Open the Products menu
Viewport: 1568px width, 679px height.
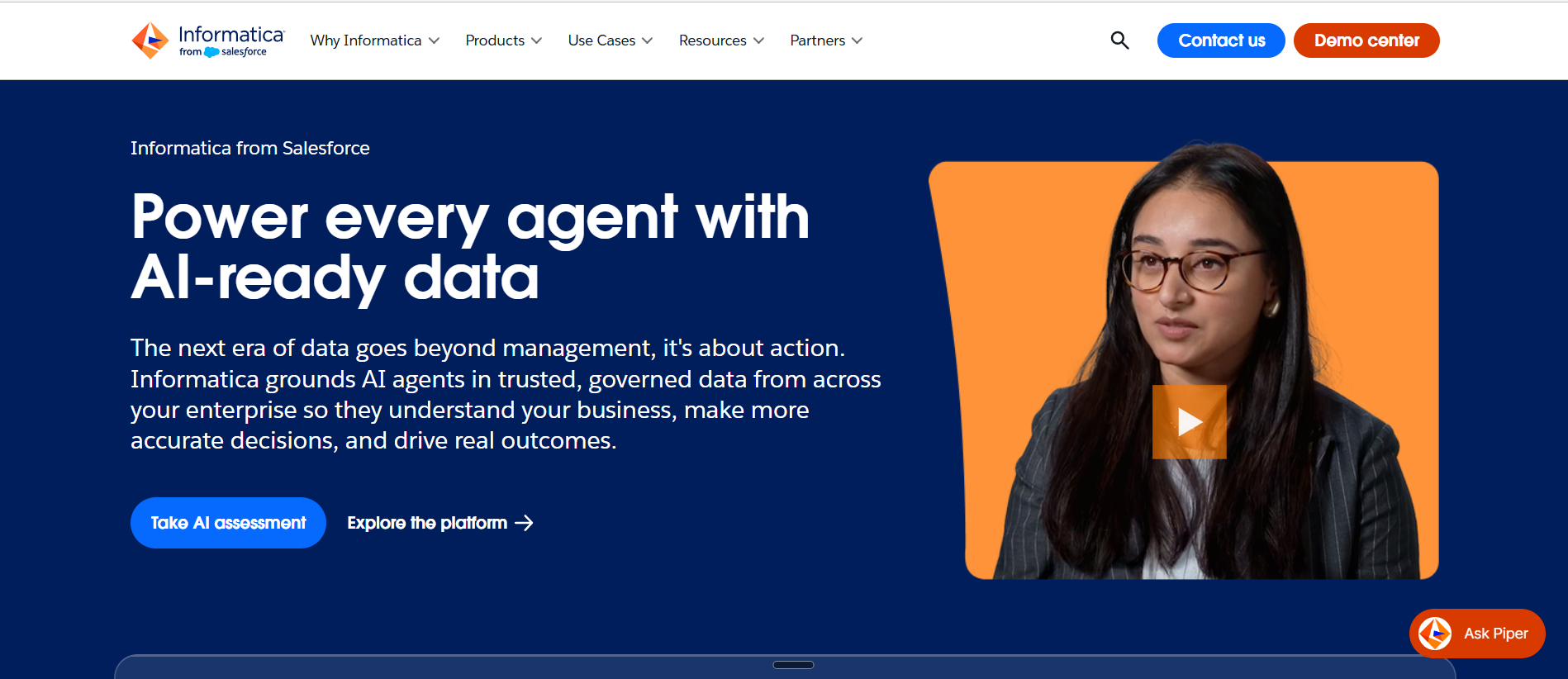pyautogui.click(x=504, y=40)
